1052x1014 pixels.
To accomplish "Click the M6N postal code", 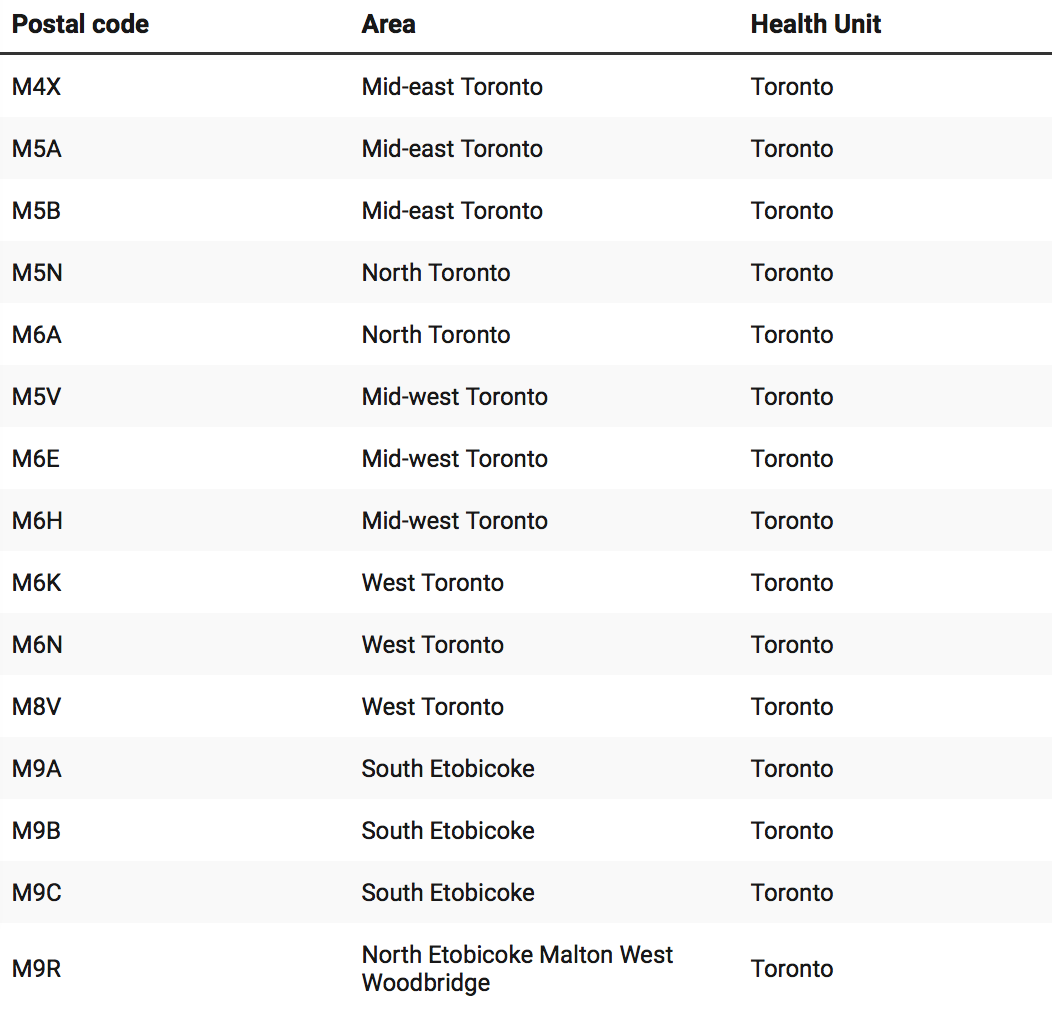I will pyautogui.click(x=37, y=645).
